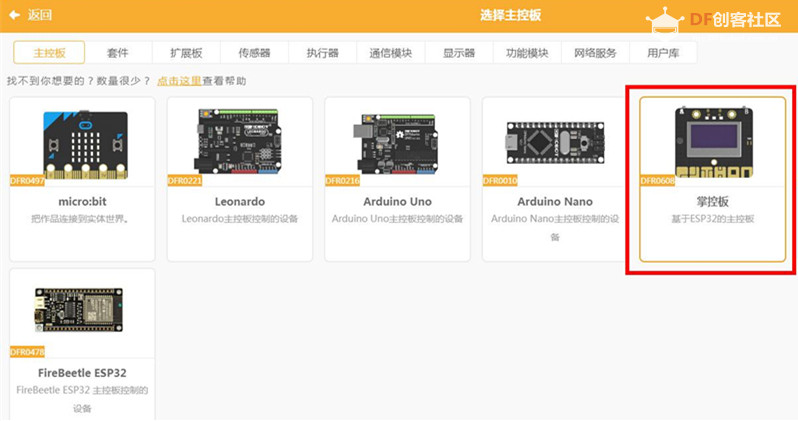Click description 基于ESP32的主控板
This screenshot has width=798, height=421.
[x=712, y=219]
